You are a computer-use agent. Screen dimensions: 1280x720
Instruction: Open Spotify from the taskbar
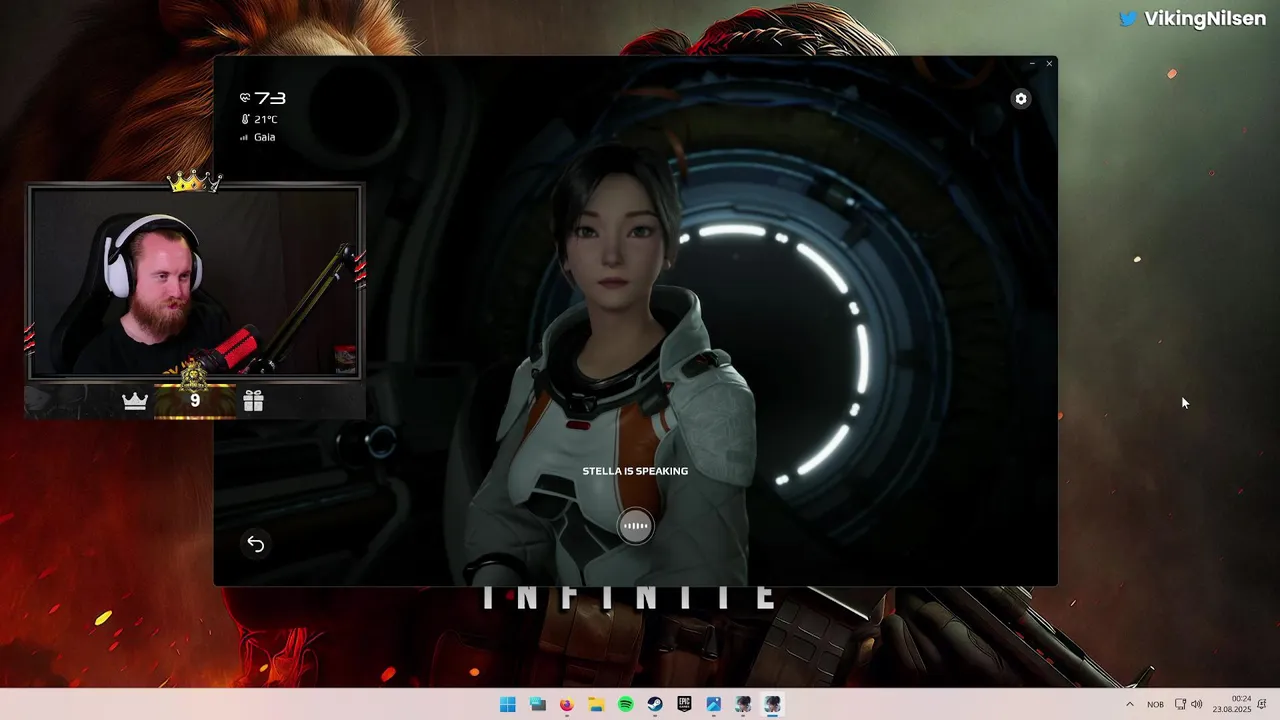(x=625, y=705)
